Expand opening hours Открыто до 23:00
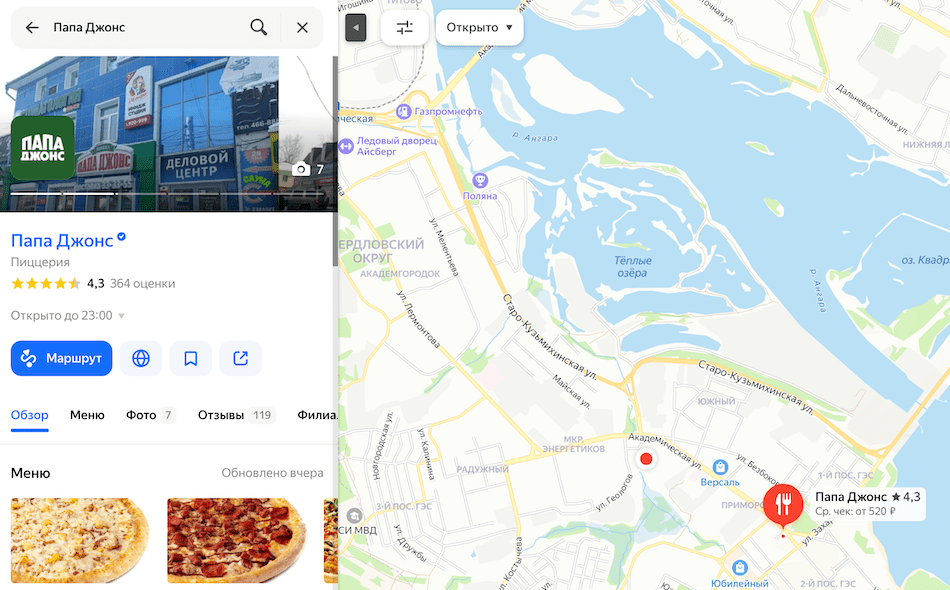The width and height of the screenshot is (950, 590). tap(68, 316)
